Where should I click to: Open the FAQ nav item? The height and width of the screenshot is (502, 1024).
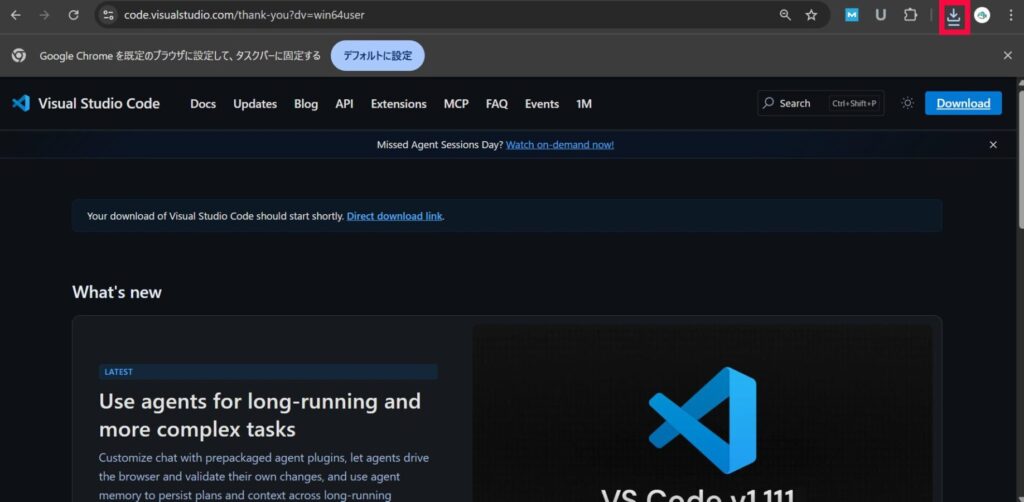click(x=496, y=104)
